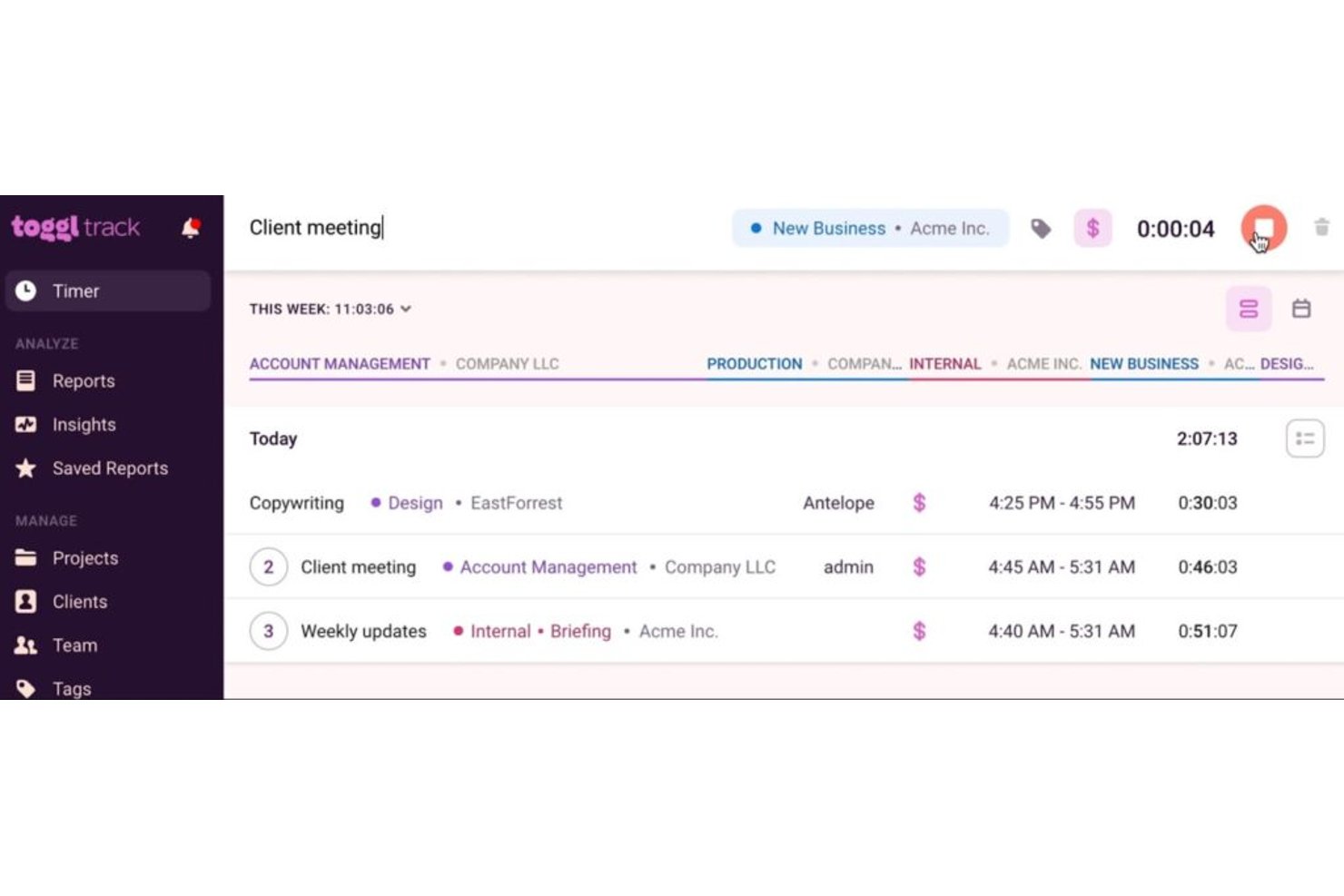Change project New Business Acme Inc.
Viewport: 1344px width, 896px height.
[x=870, y=228]
